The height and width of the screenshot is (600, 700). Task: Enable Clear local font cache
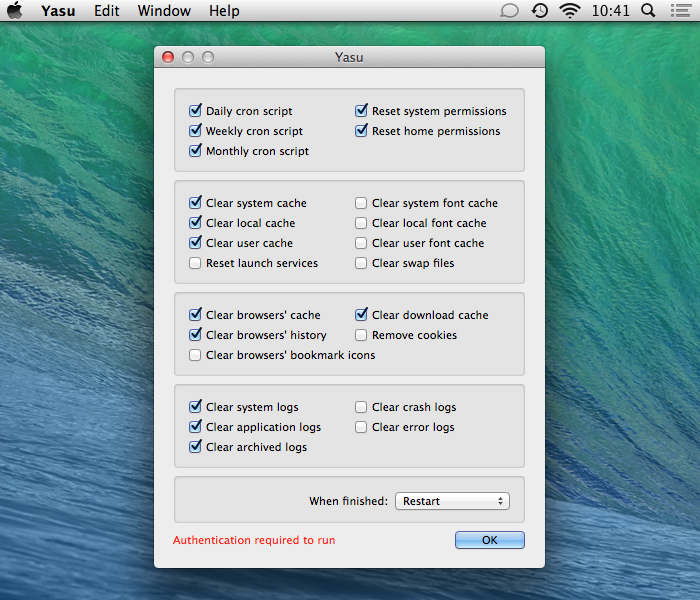click(x=361, y=223)
